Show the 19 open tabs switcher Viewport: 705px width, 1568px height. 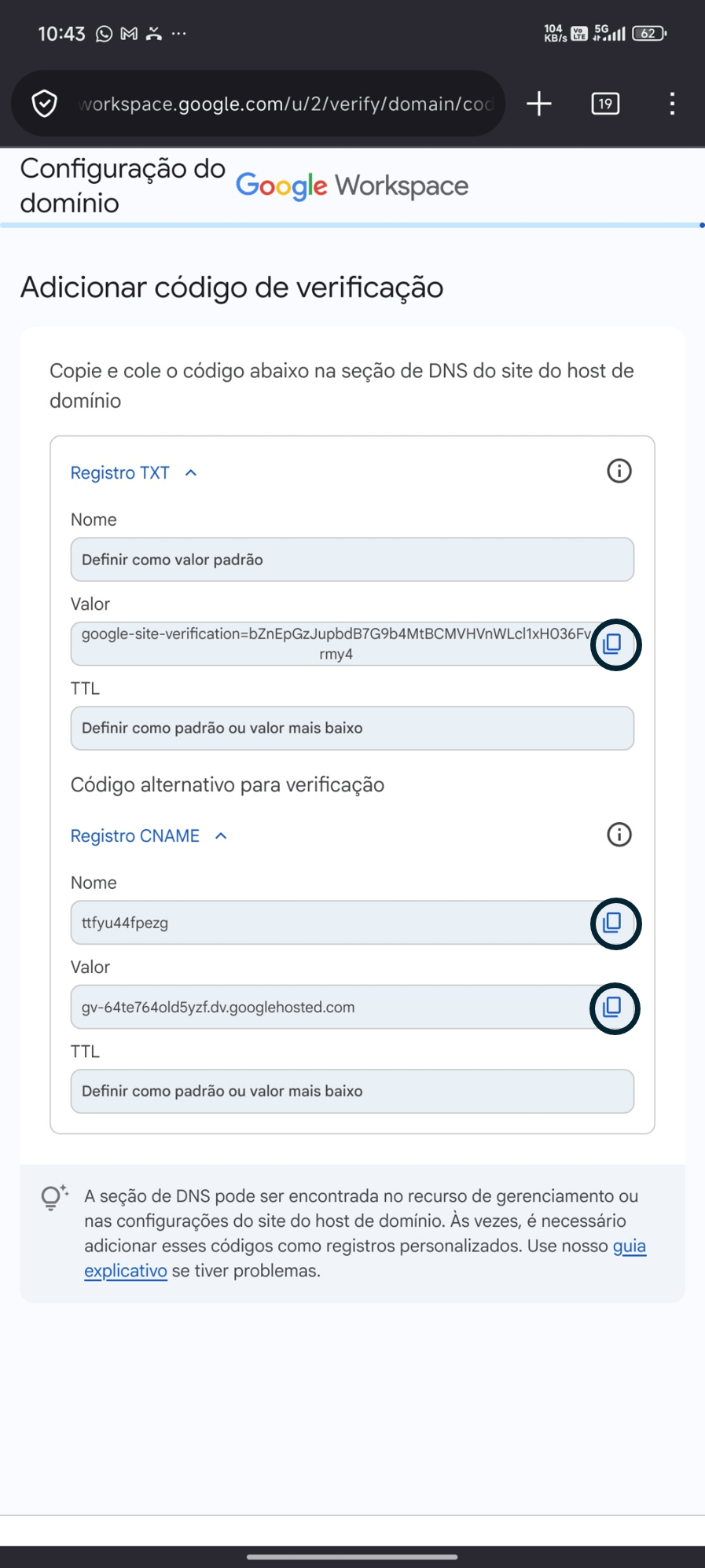605,104
